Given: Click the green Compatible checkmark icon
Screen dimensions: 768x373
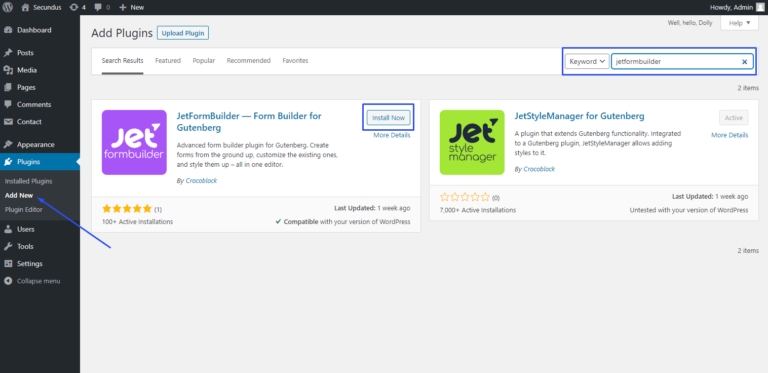Looking at the screenshot, I should point(278,222).
